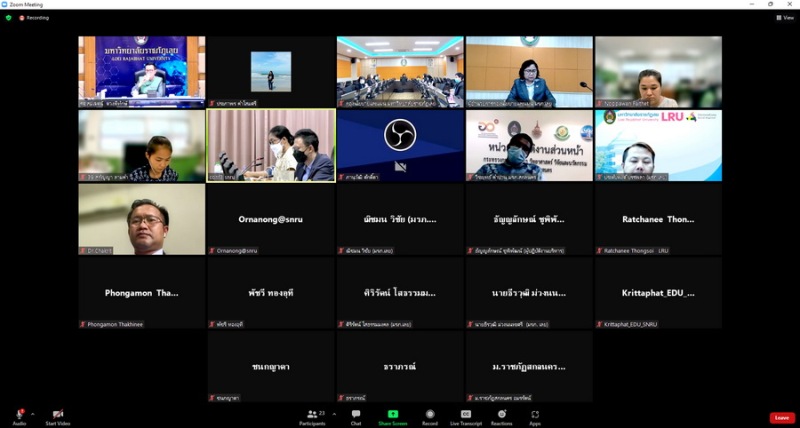This screenshot has width=800, height=428.
Task: Click the green encryption shield icon
Action: click(9, 17)
